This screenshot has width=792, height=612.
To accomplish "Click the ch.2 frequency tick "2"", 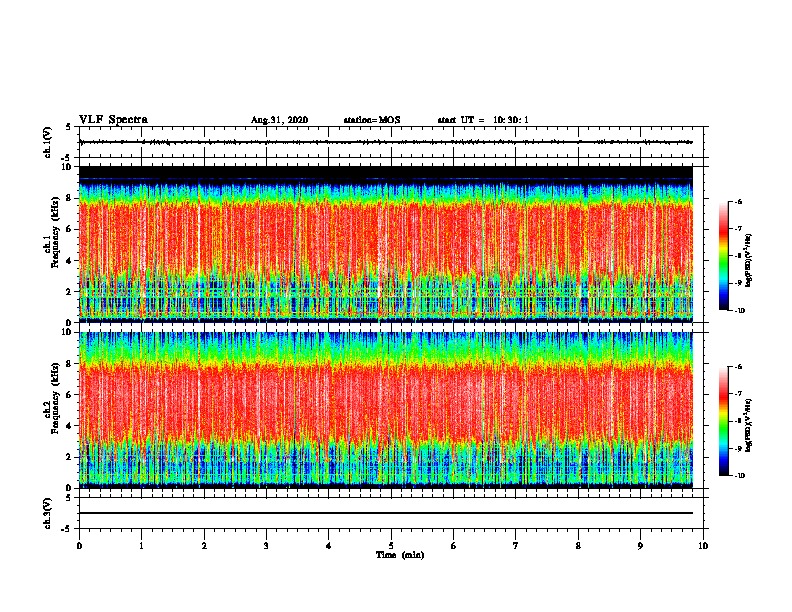I will [x=69, y=457].
